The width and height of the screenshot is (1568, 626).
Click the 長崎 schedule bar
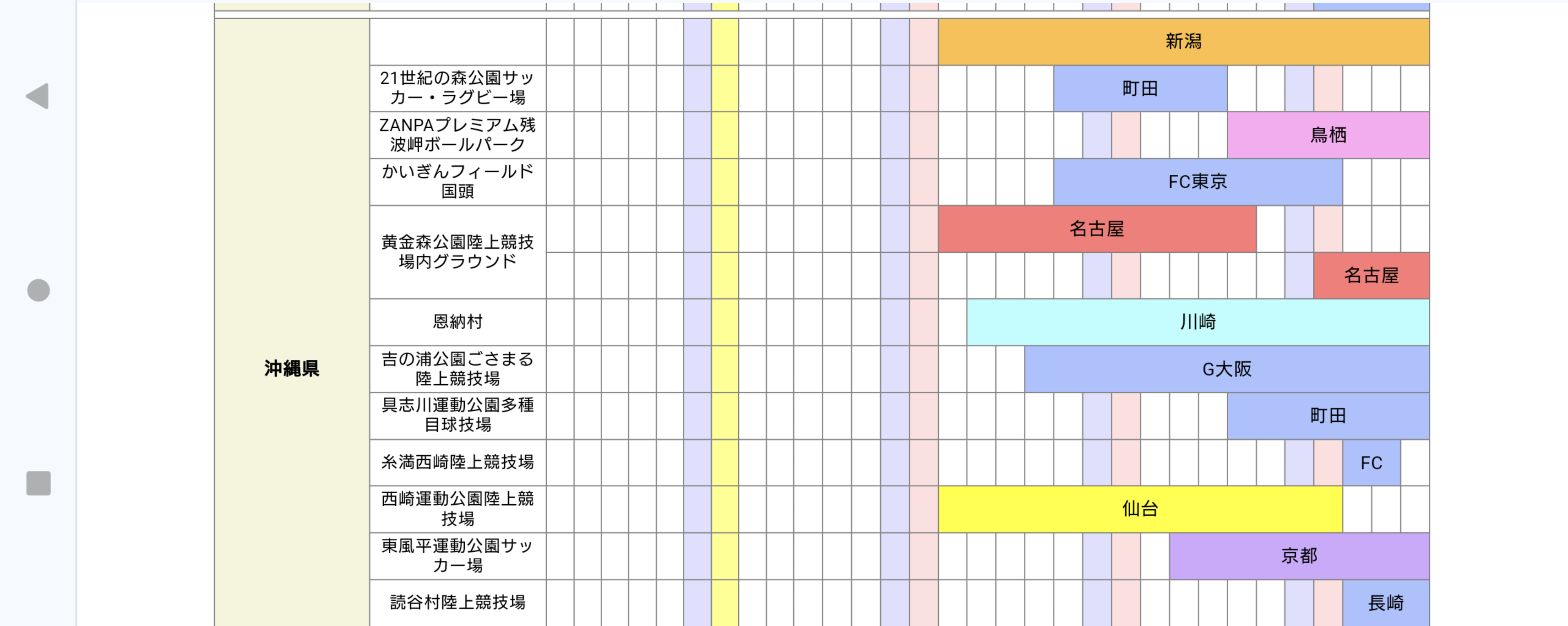(x=1386, y=603)
